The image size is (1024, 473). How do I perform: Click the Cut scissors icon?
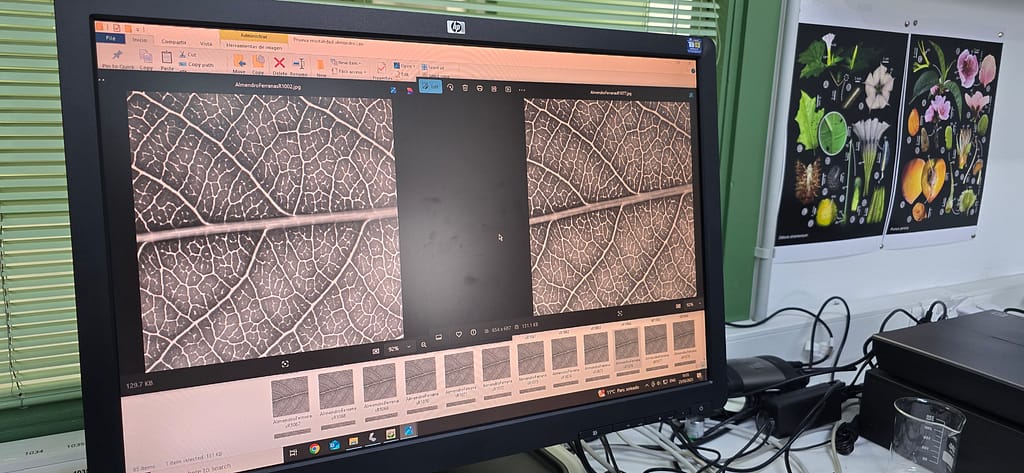[182, 54]
